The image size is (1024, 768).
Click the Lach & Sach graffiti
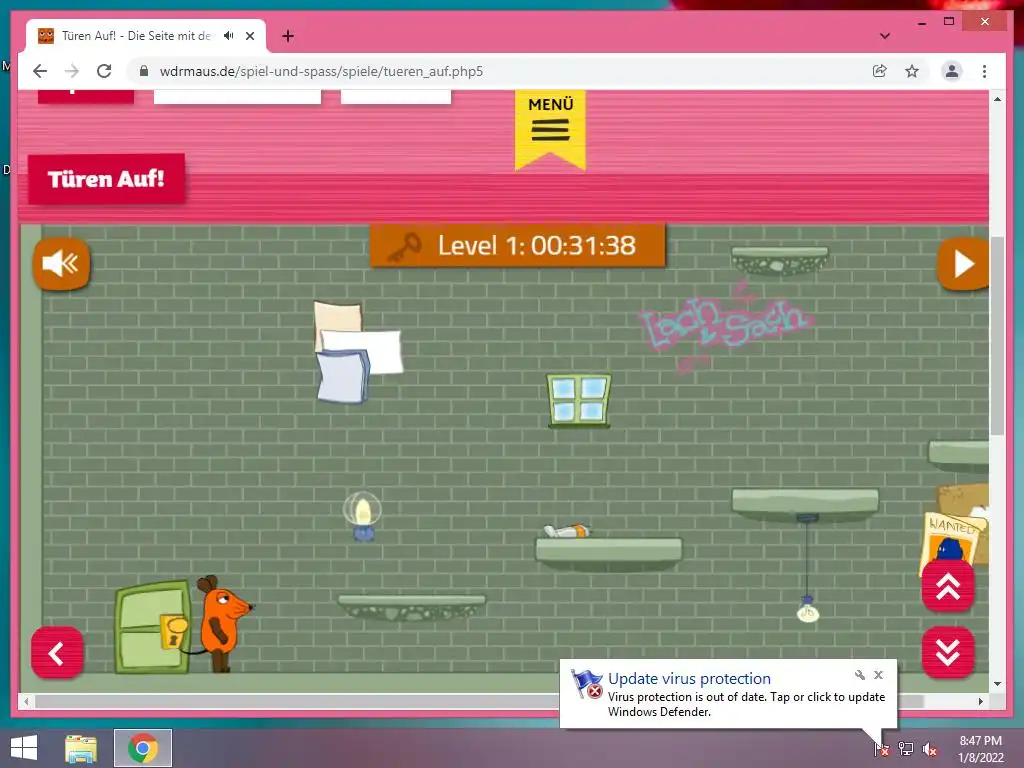click(x=725, y=325)
